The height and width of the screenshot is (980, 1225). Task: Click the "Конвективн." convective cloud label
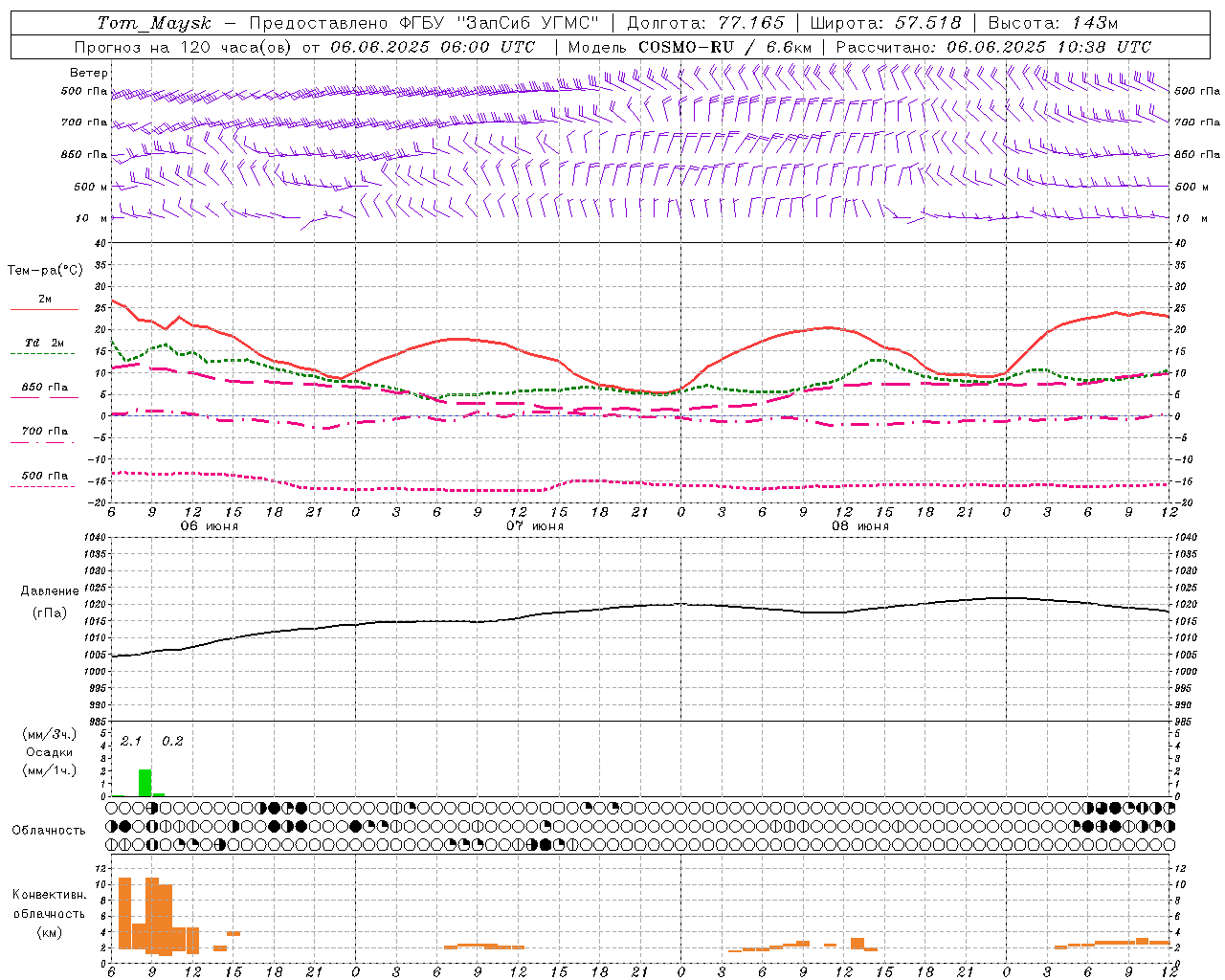click(x=50, y=895)
